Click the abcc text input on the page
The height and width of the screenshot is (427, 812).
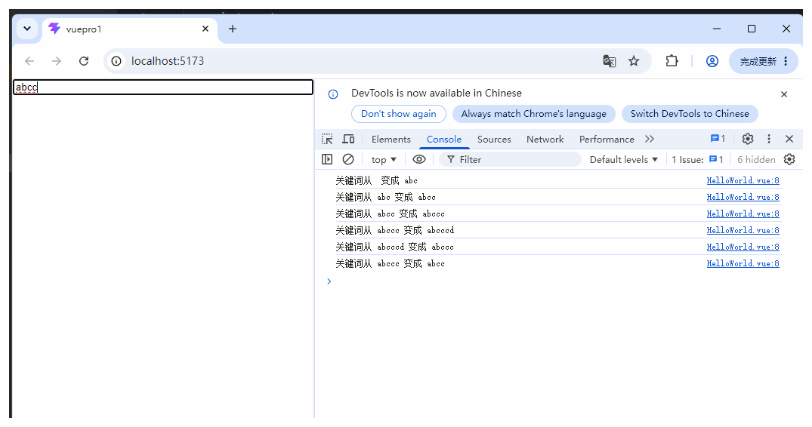coord(163,87)
